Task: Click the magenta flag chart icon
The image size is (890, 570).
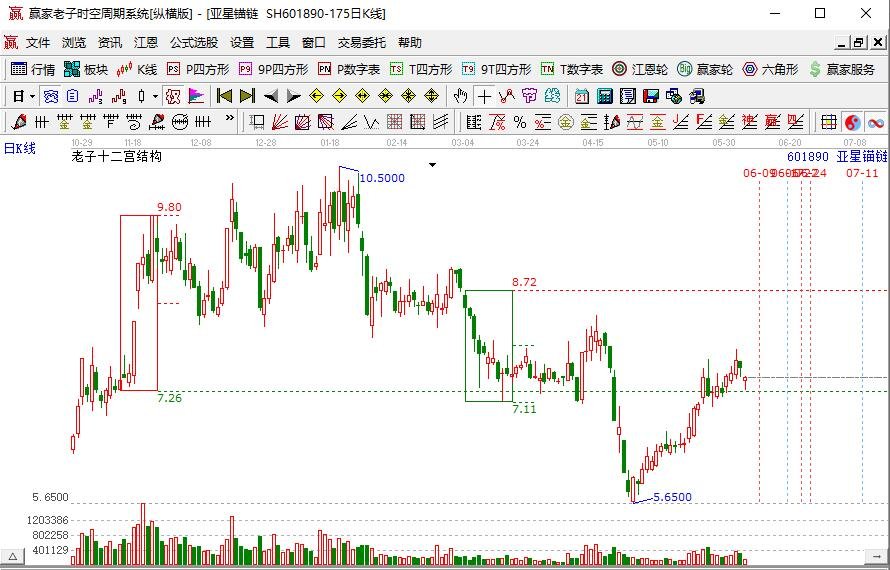Action: 196,96
